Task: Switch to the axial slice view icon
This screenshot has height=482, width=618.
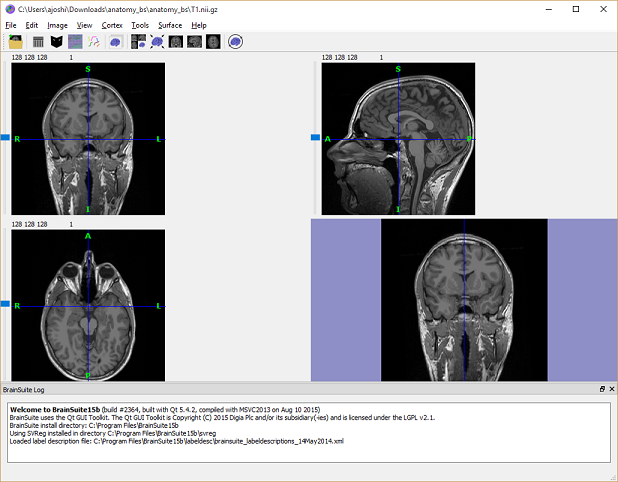Action: pyautogui.click(x=213, y=42)
